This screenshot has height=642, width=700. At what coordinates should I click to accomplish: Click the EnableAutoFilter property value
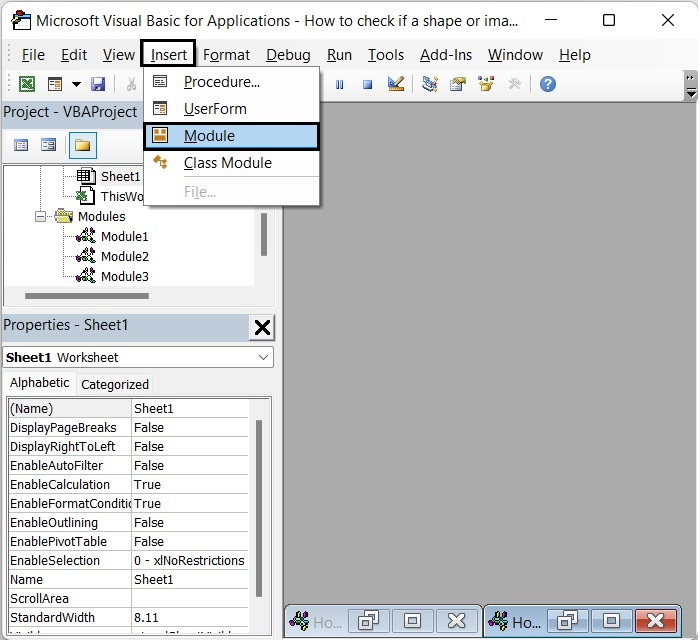[x=190, y=466]
